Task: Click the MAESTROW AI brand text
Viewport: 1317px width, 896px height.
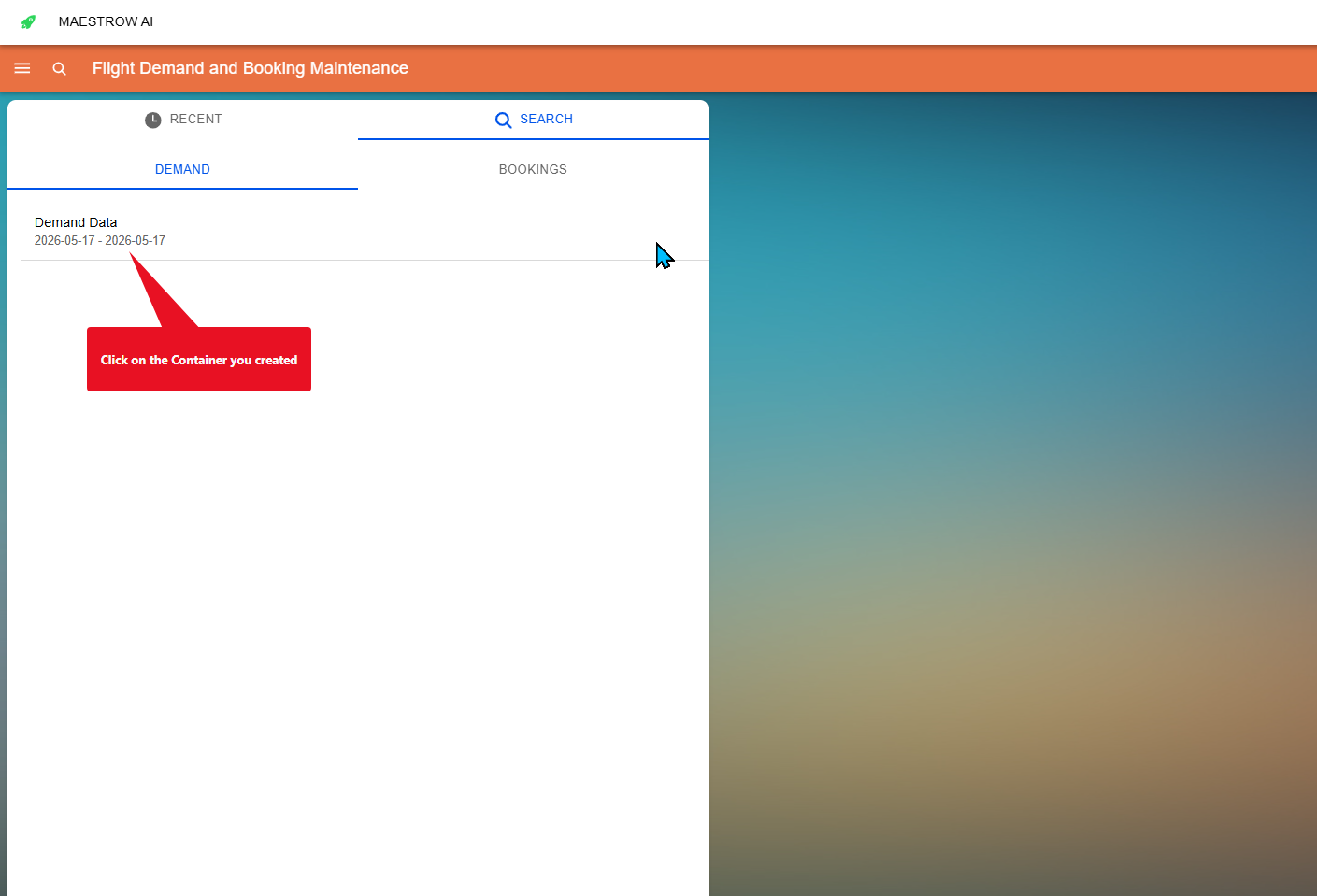Action: (x=106, y=21)
